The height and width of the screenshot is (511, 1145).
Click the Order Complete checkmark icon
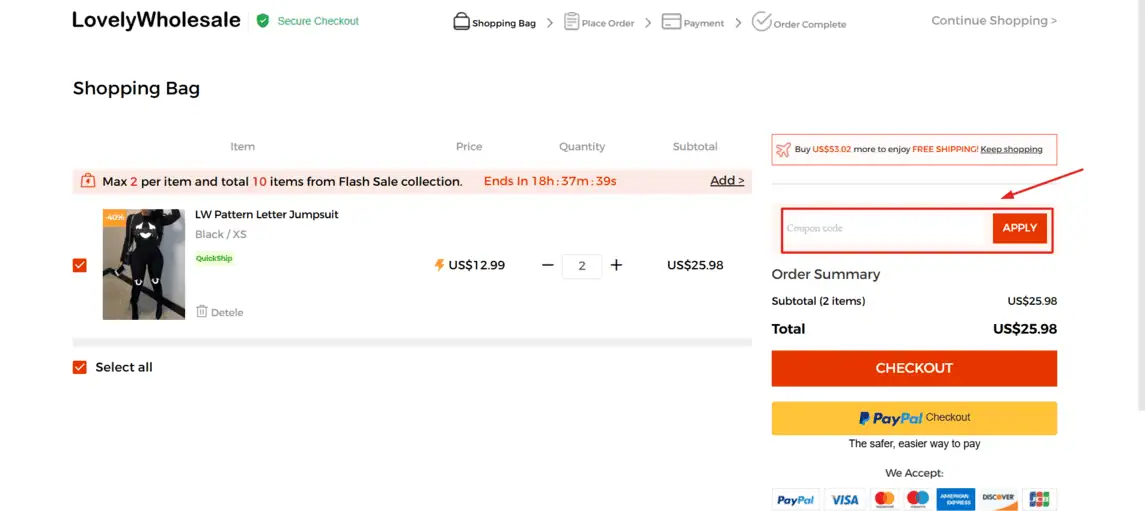pyautogui.click(x=762, y=22)
